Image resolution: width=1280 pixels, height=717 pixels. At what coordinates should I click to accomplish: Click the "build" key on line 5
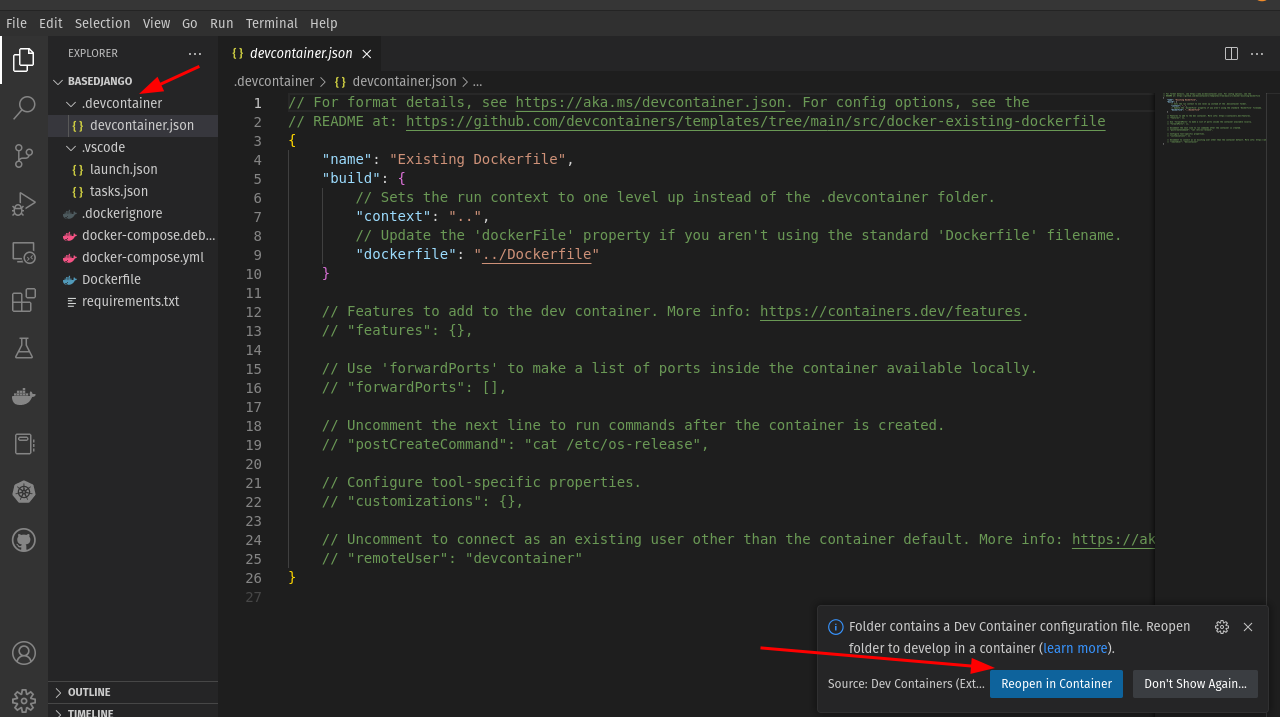pyautogui.click(x=351, y=178)
